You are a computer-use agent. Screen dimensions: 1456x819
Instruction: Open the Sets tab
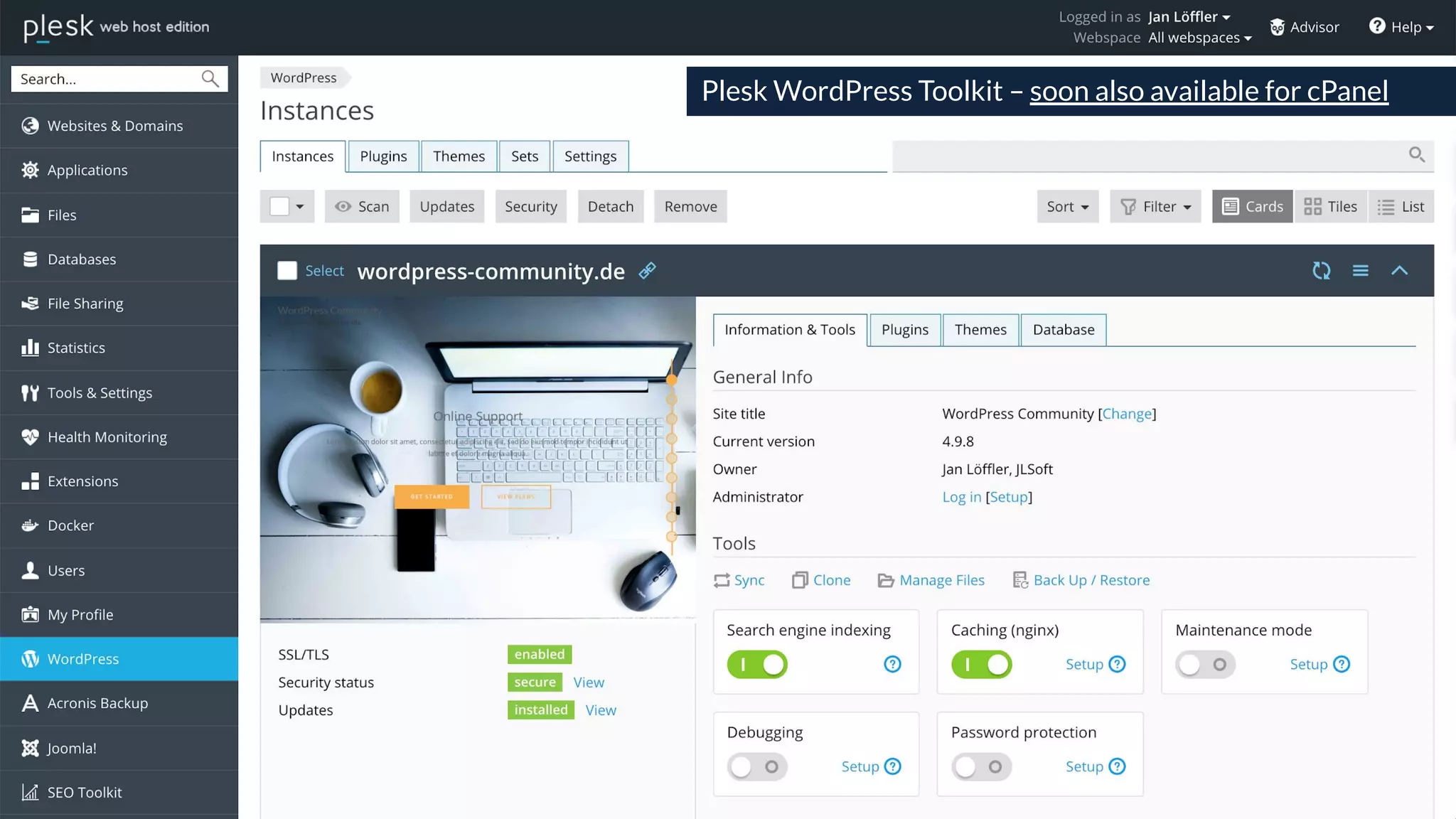pos(525,156)
